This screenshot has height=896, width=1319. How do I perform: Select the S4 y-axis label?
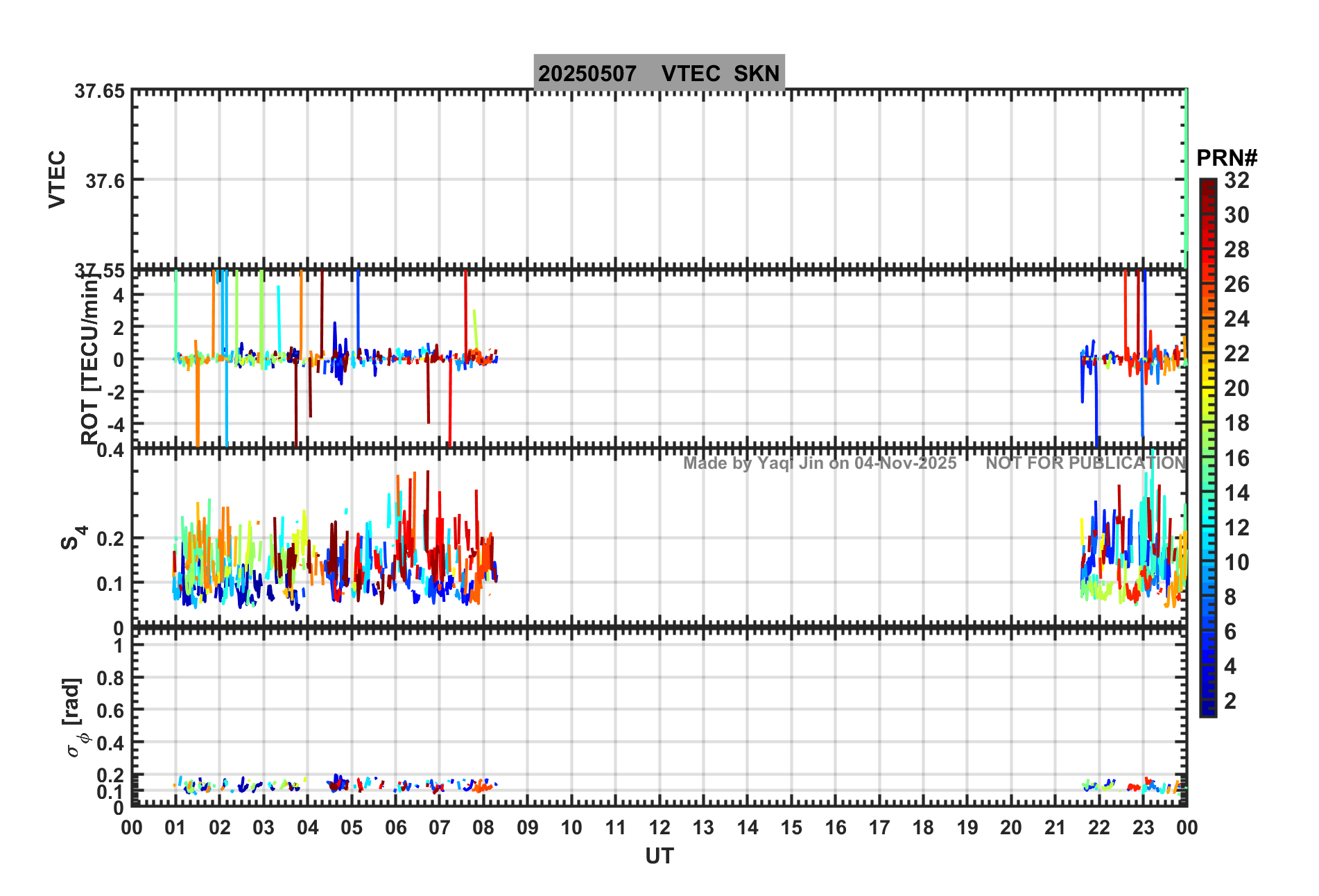pos(74,537)
